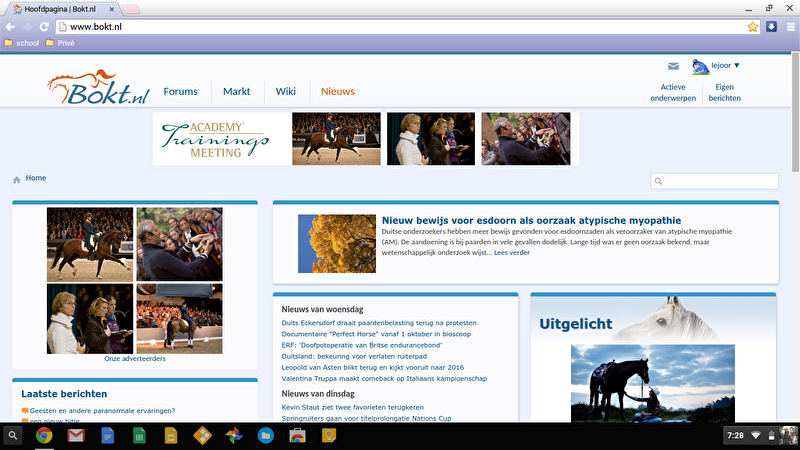Expand the lejoor account dropdown arrow
This screenshot has width=800, height=450.
736,65
